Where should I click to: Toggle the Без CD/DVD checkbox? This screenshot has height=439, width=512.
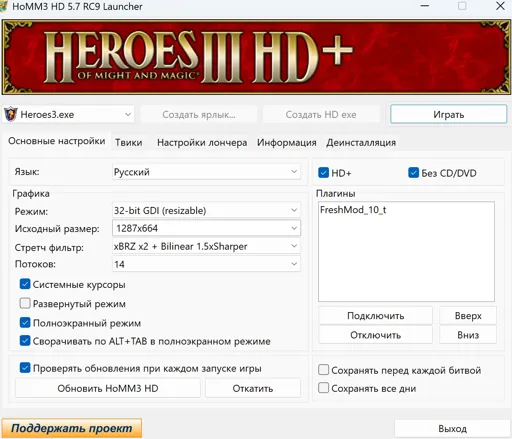[x=413, y=173]
